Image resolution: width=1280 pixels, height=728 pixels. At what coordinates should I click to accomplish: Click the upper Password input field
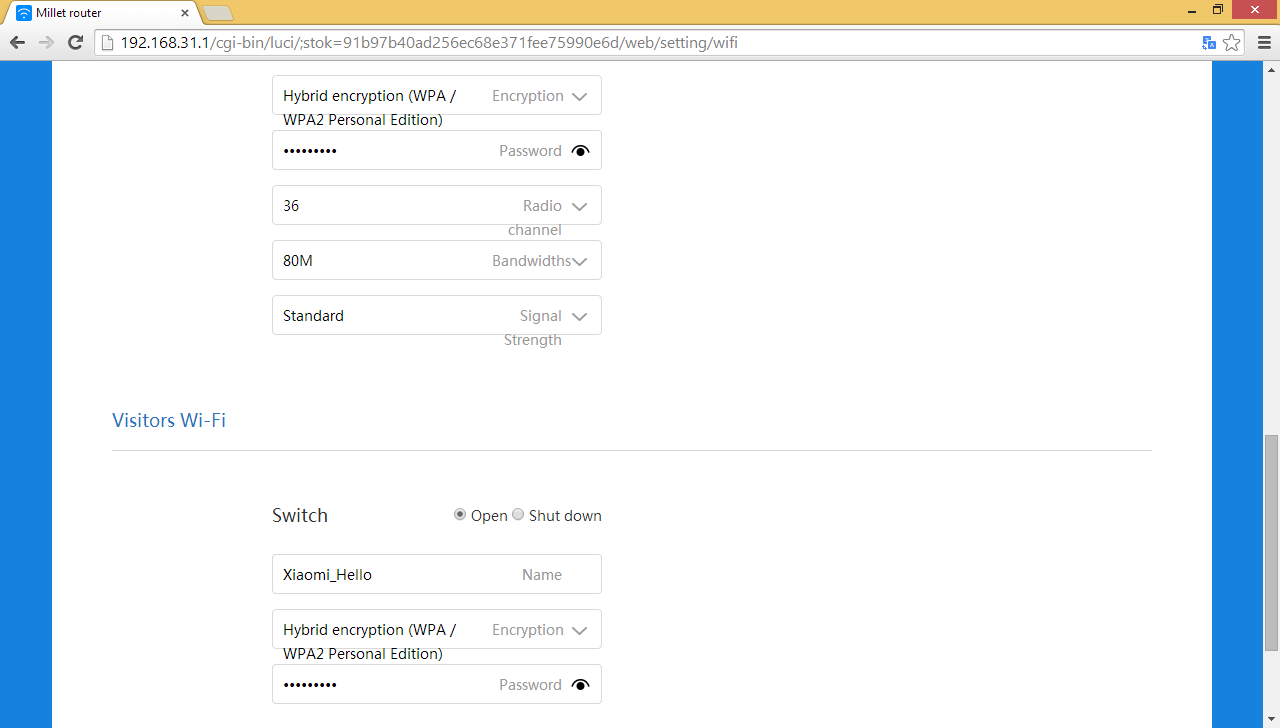(437, 150)
